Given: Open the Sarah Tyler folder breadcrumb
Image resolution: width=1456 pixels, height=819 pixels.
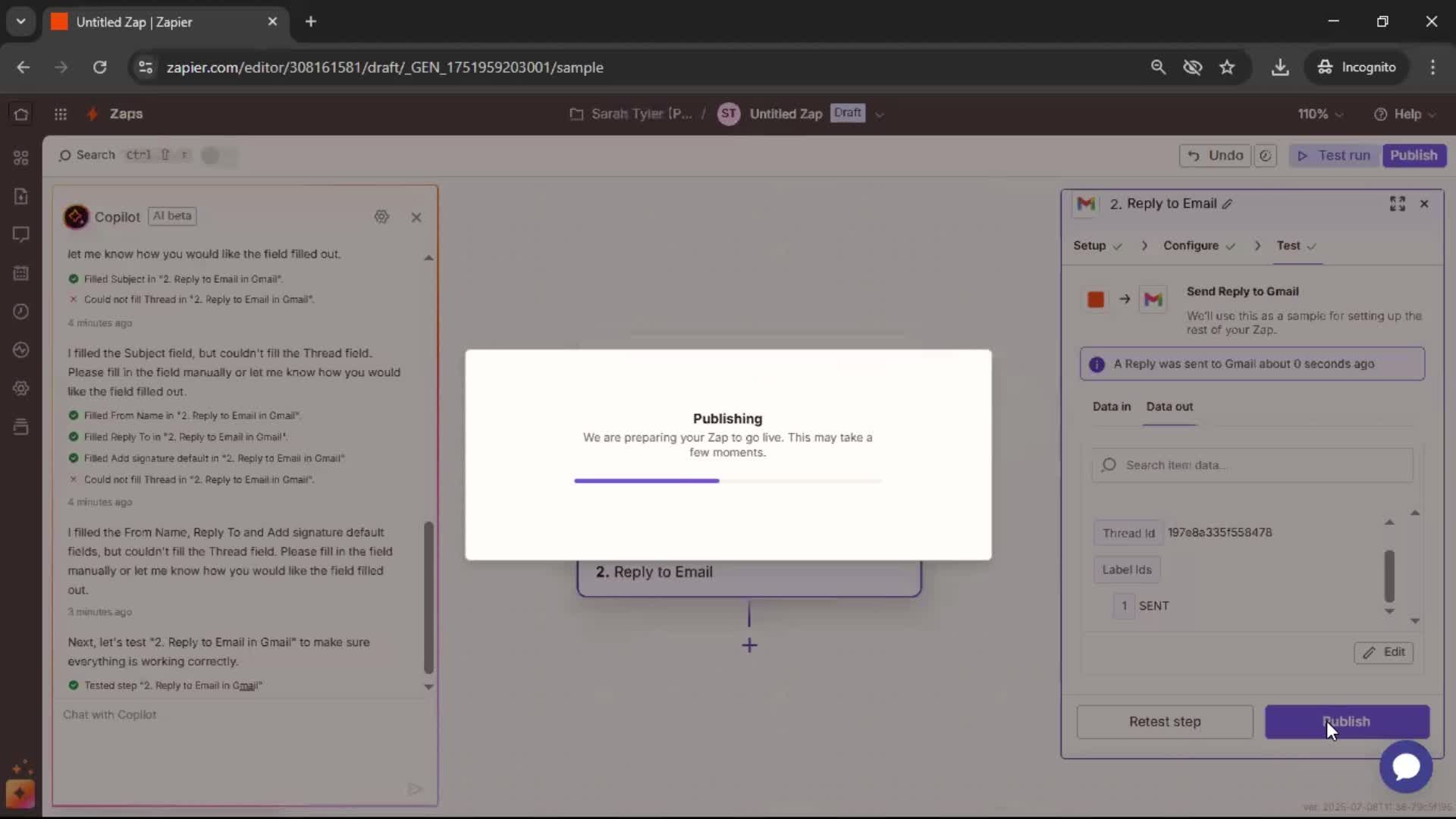Looking at the screenshot, I should 631,114.
